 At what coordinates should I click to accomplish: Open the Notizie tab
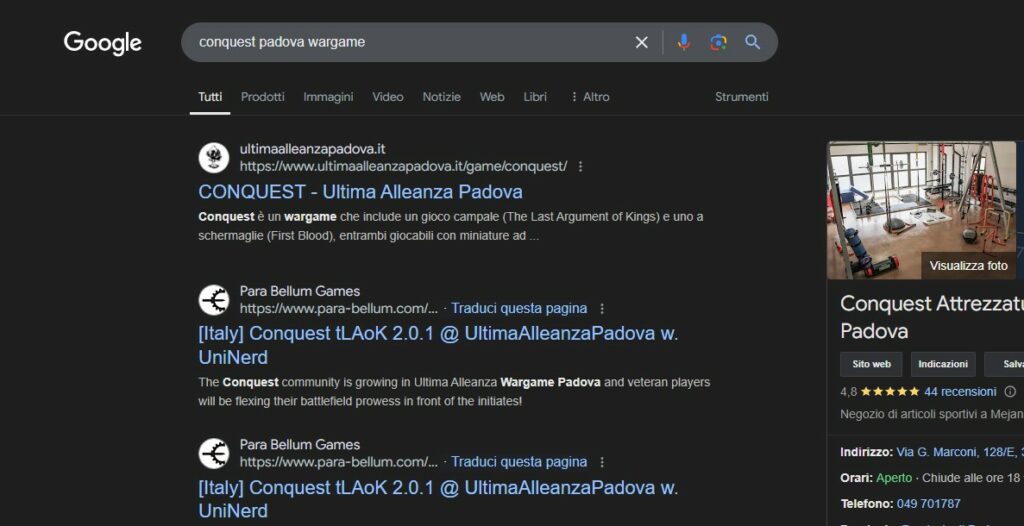coord(441,97)
